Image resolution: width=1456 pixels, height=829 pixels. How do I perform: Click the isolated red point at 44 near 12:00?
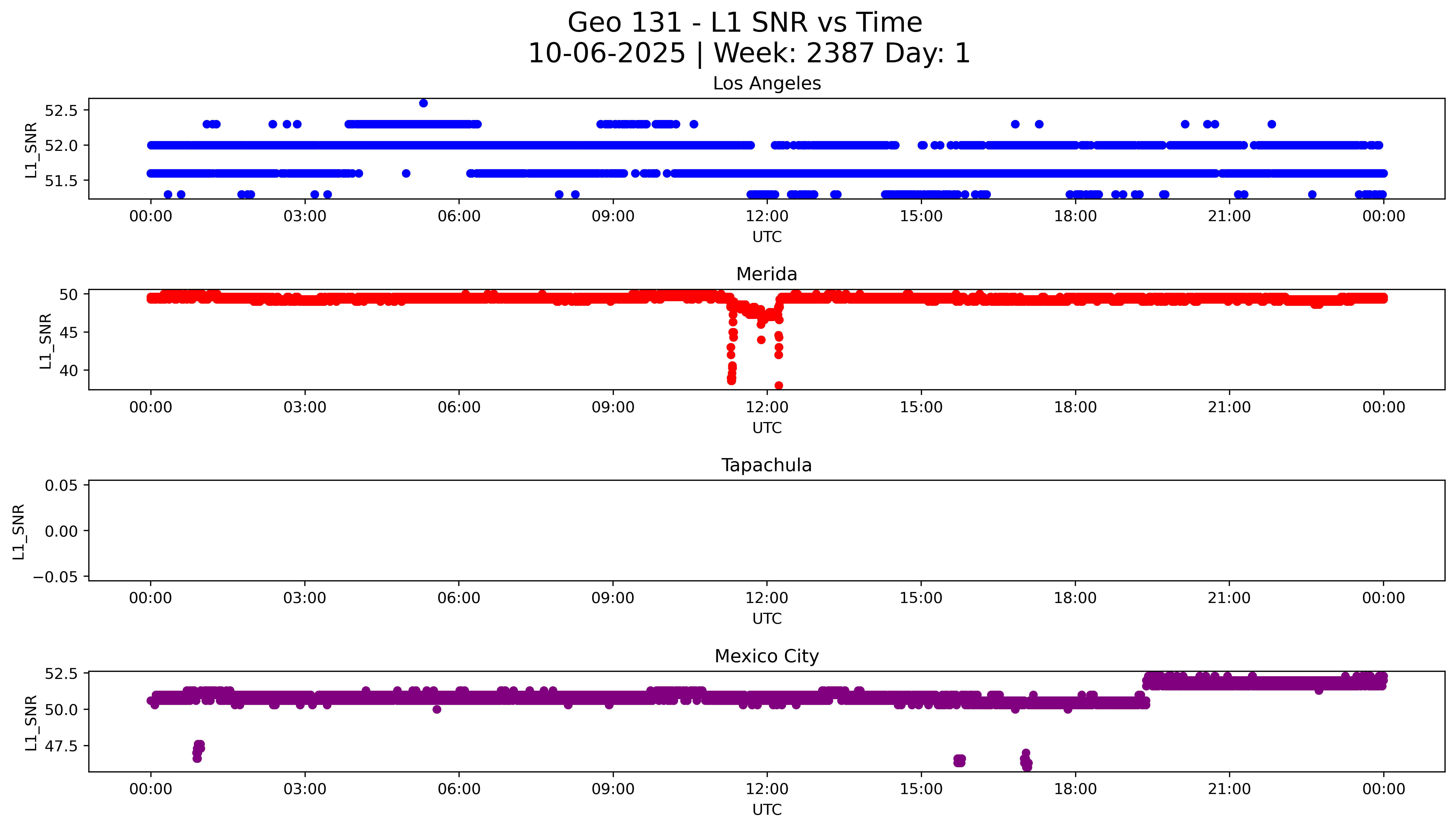pos(761,340)
